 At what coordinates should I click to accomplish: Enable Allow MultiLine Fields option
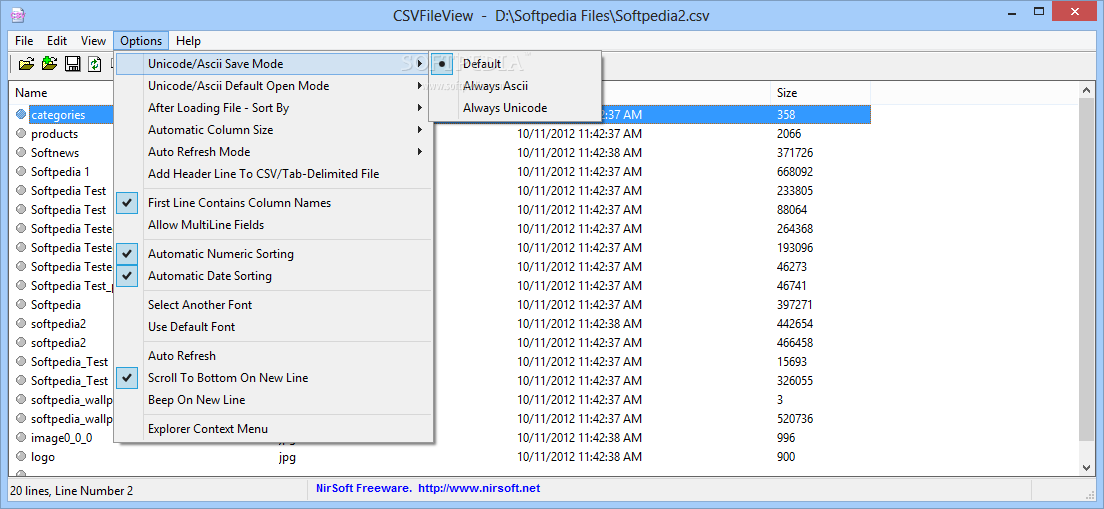273,225
